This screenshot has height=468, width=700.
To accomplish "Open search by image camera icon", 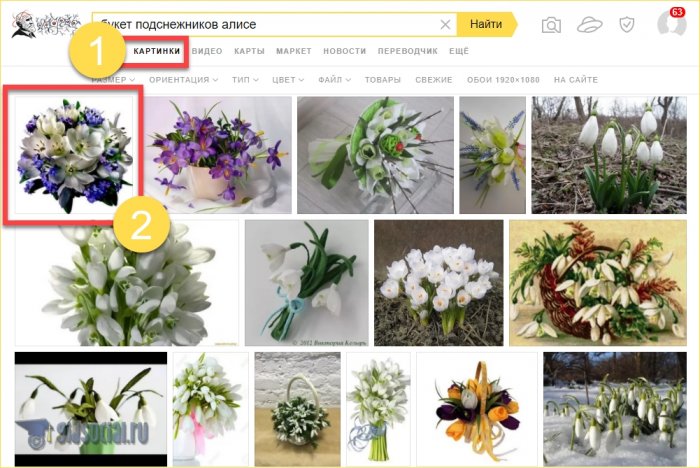I will (x=551, y=25).
